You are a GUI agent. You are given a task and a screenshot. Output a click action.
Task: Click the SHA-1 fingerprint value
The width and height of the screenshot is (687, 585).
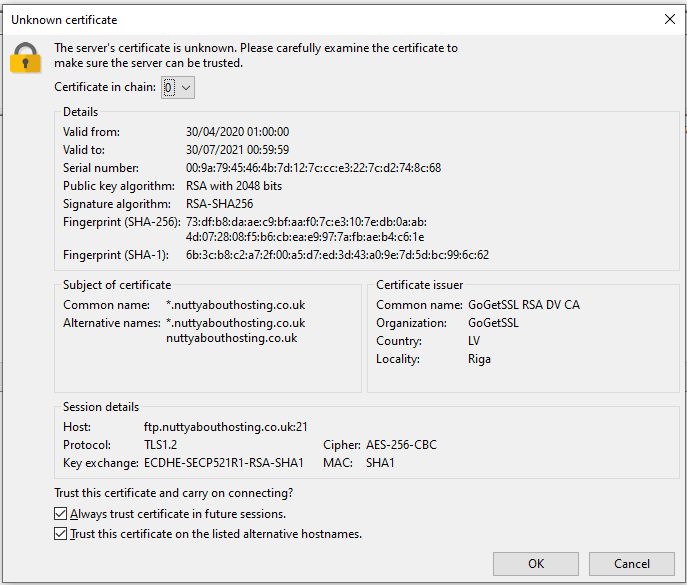pos(337,255)
